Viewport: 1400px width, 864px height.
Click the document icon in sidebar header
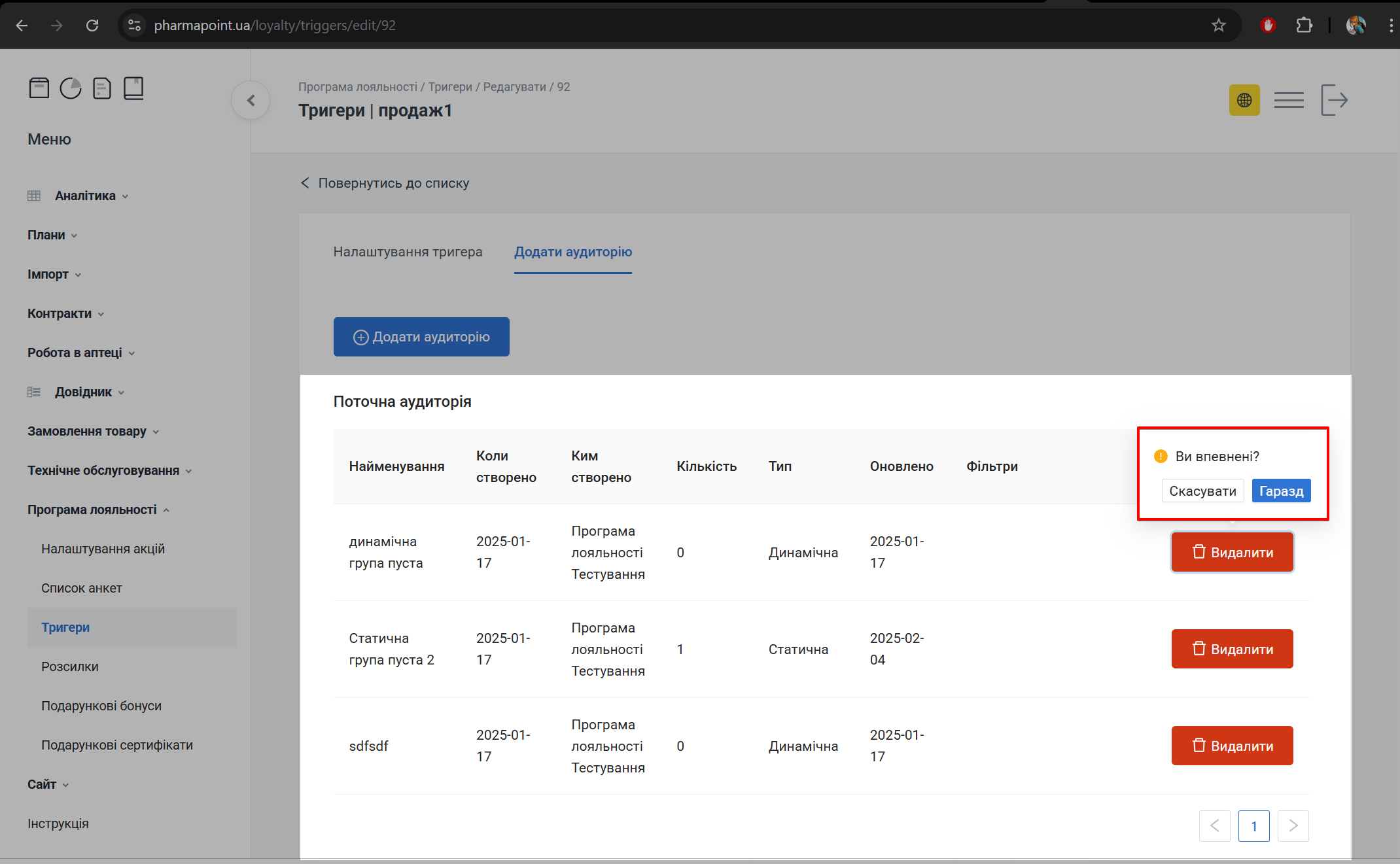102,88
